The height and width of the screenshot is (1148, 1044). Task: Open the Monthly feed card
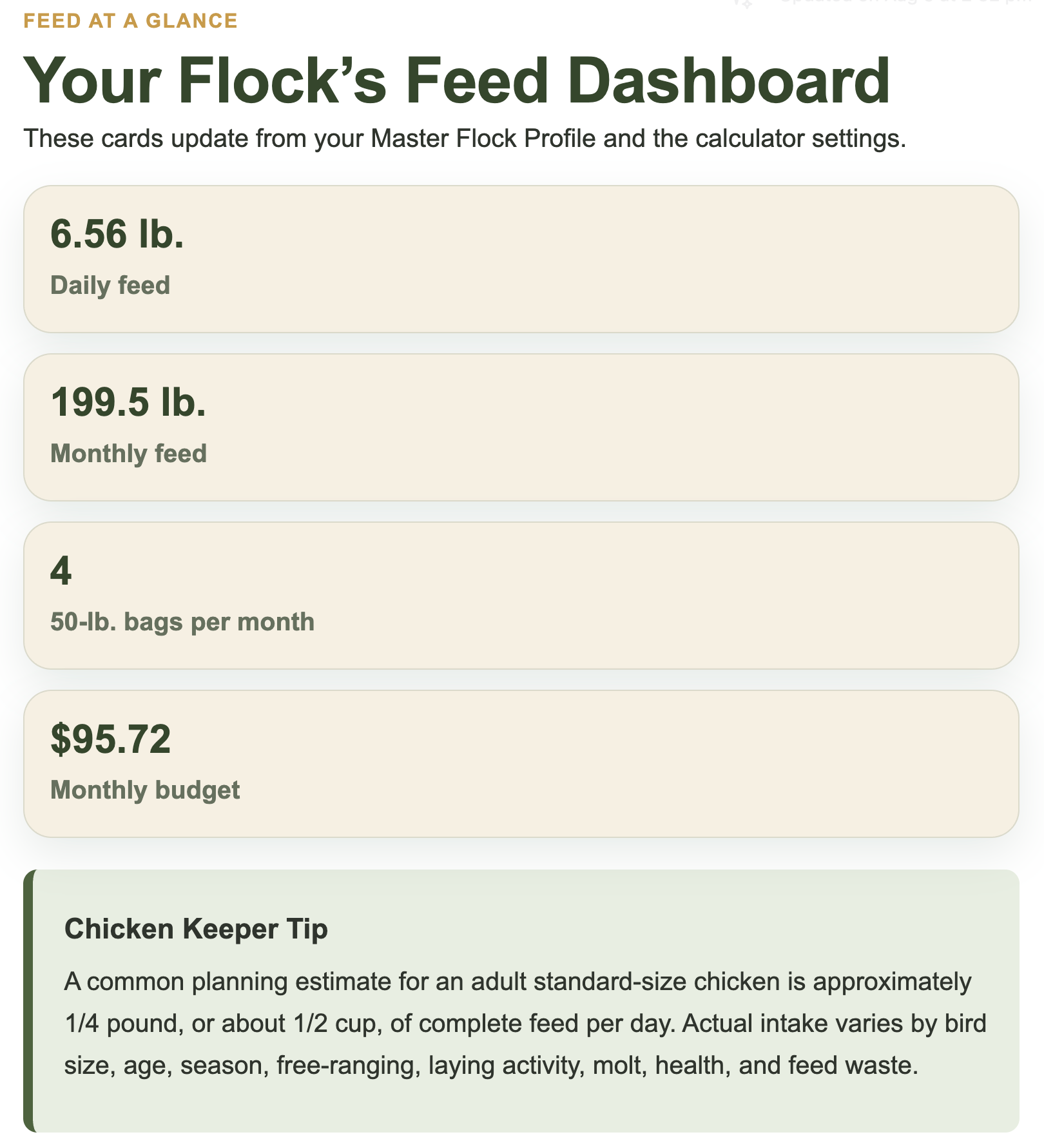coord(521,427)
